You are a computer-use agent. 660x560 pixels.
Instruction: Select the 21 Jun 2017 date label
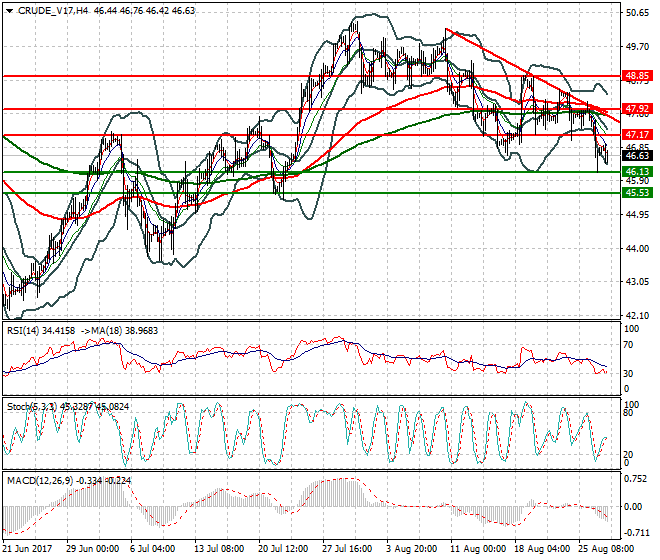coord(27,549)
